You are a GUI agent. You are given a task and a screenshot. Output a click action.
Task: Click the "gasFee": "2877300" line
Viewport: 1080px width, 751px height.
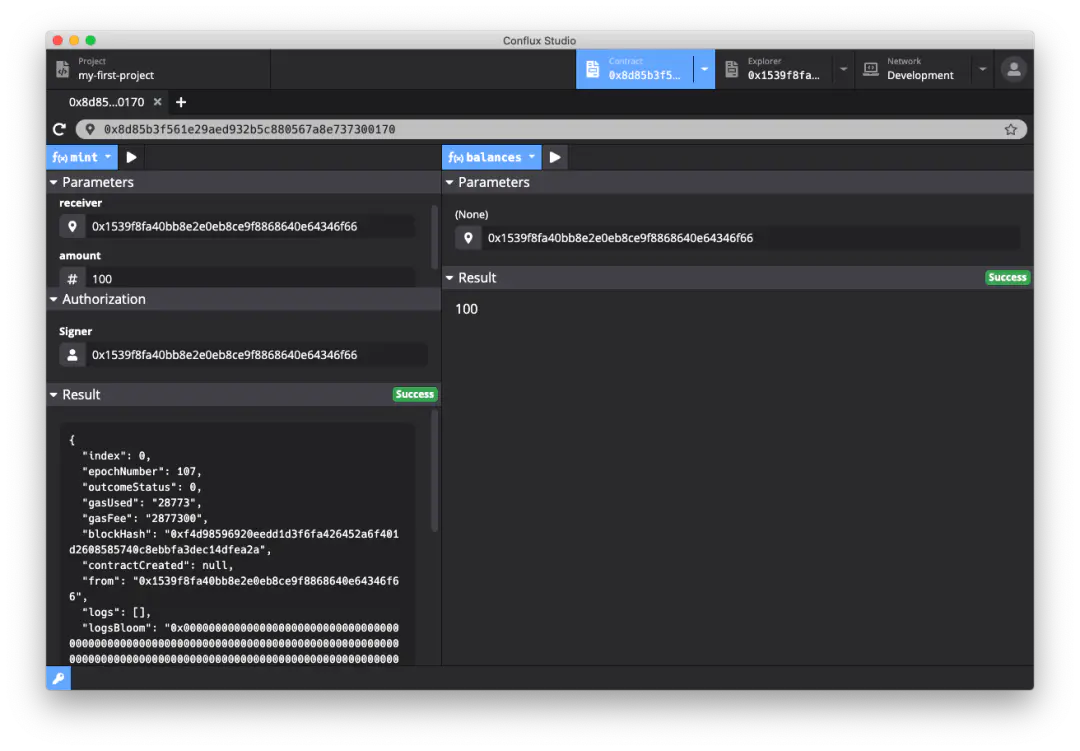[x=145, y=518]
